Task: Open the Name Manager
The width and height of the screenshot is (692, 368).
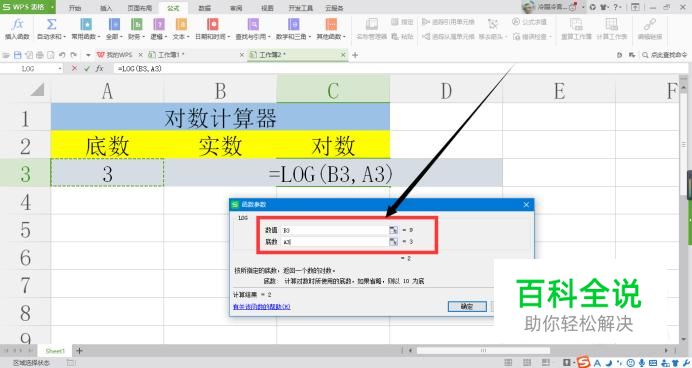Action: coord(372,28)
